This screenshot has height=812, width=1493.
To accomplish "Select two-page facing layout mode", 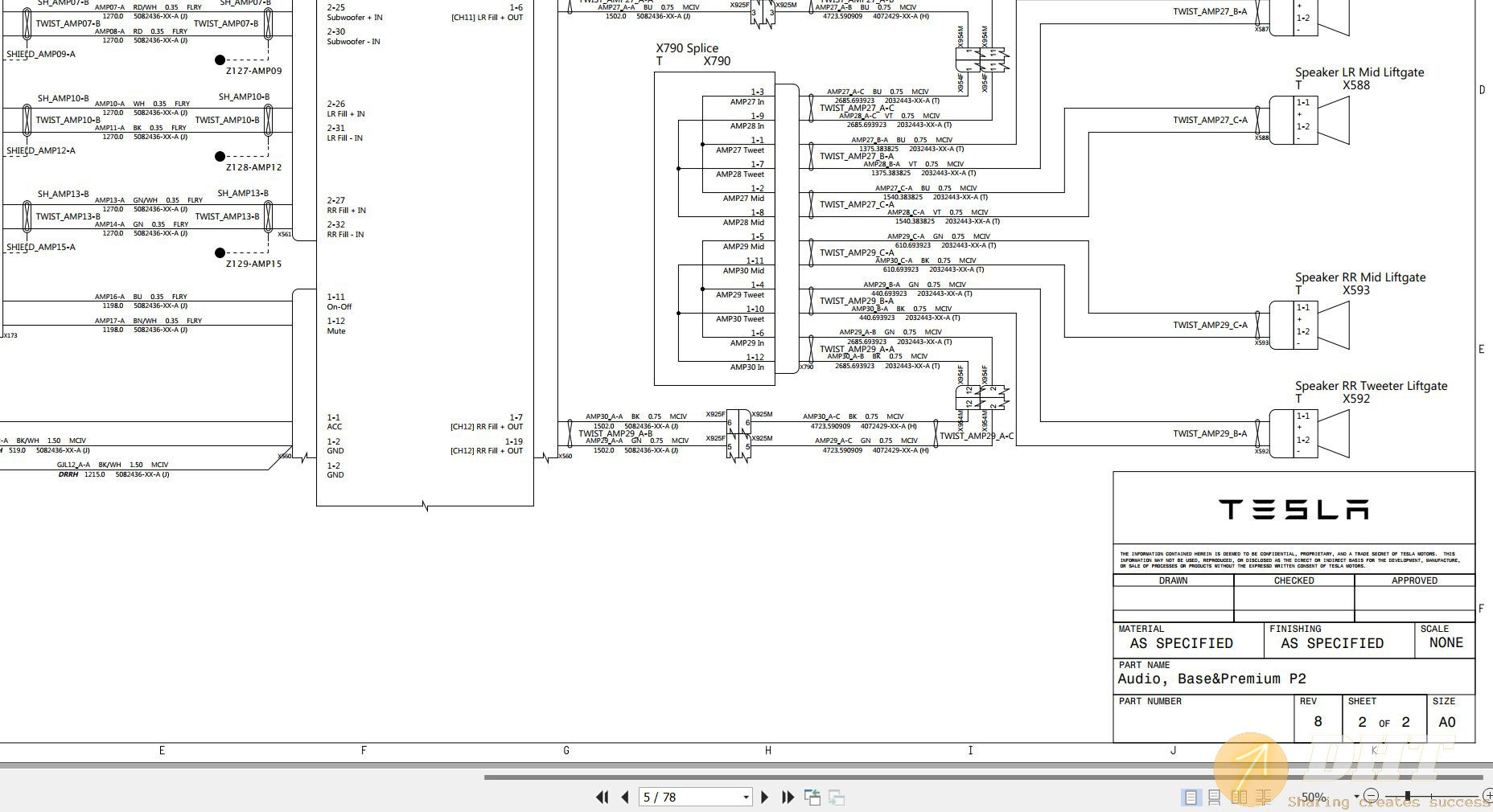I will point(1240,797).
